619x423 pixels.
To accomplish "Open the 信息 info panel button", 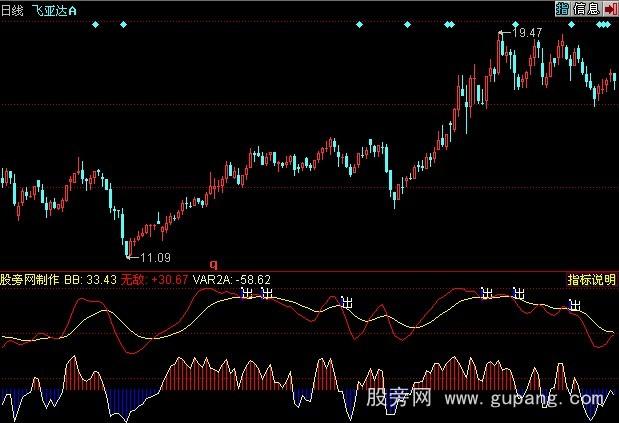I will (x=584, y=9).
